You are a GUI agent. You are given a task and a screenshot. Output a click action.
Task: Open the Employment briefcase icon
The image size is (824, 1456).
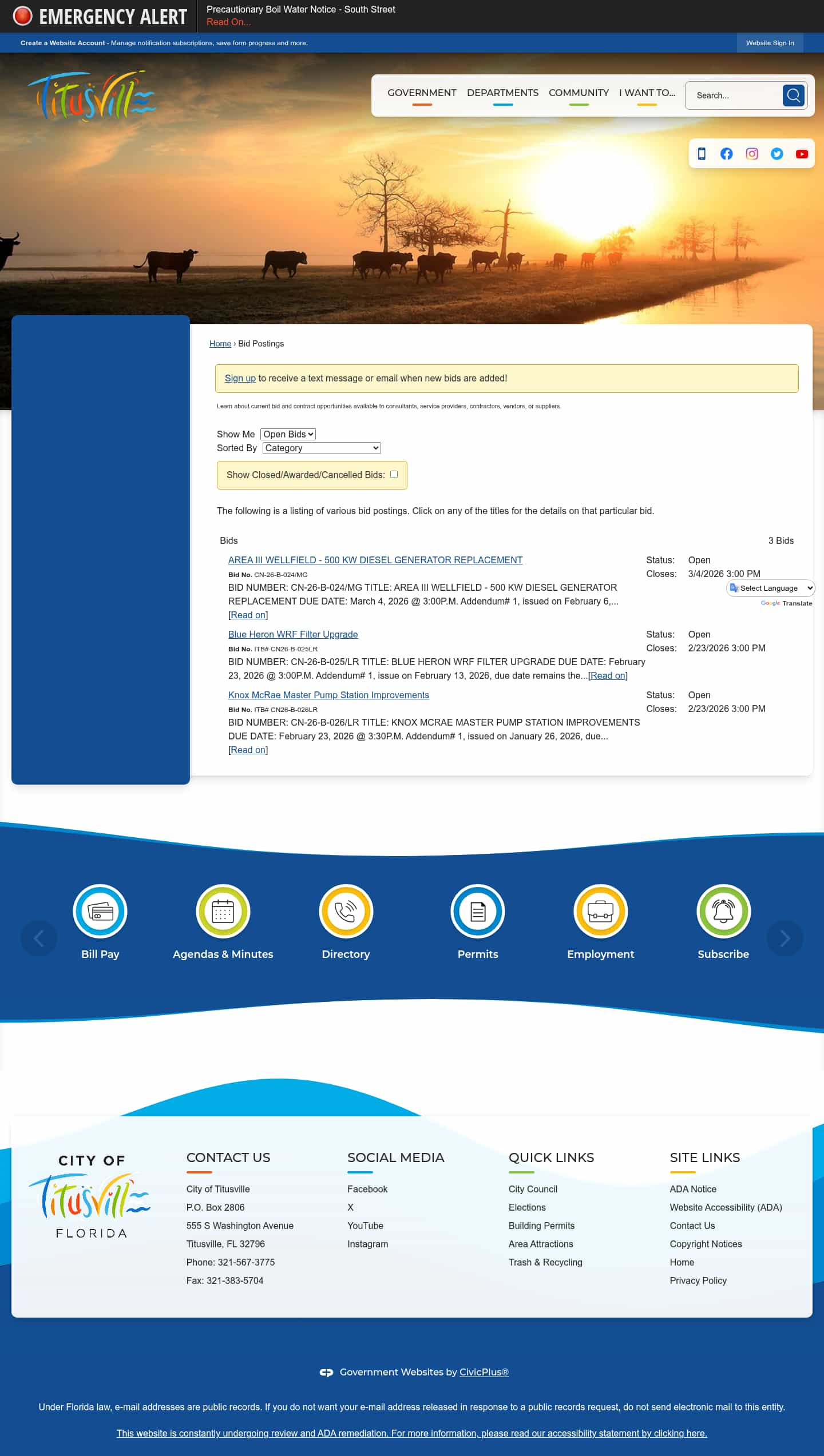coord(601,911)
